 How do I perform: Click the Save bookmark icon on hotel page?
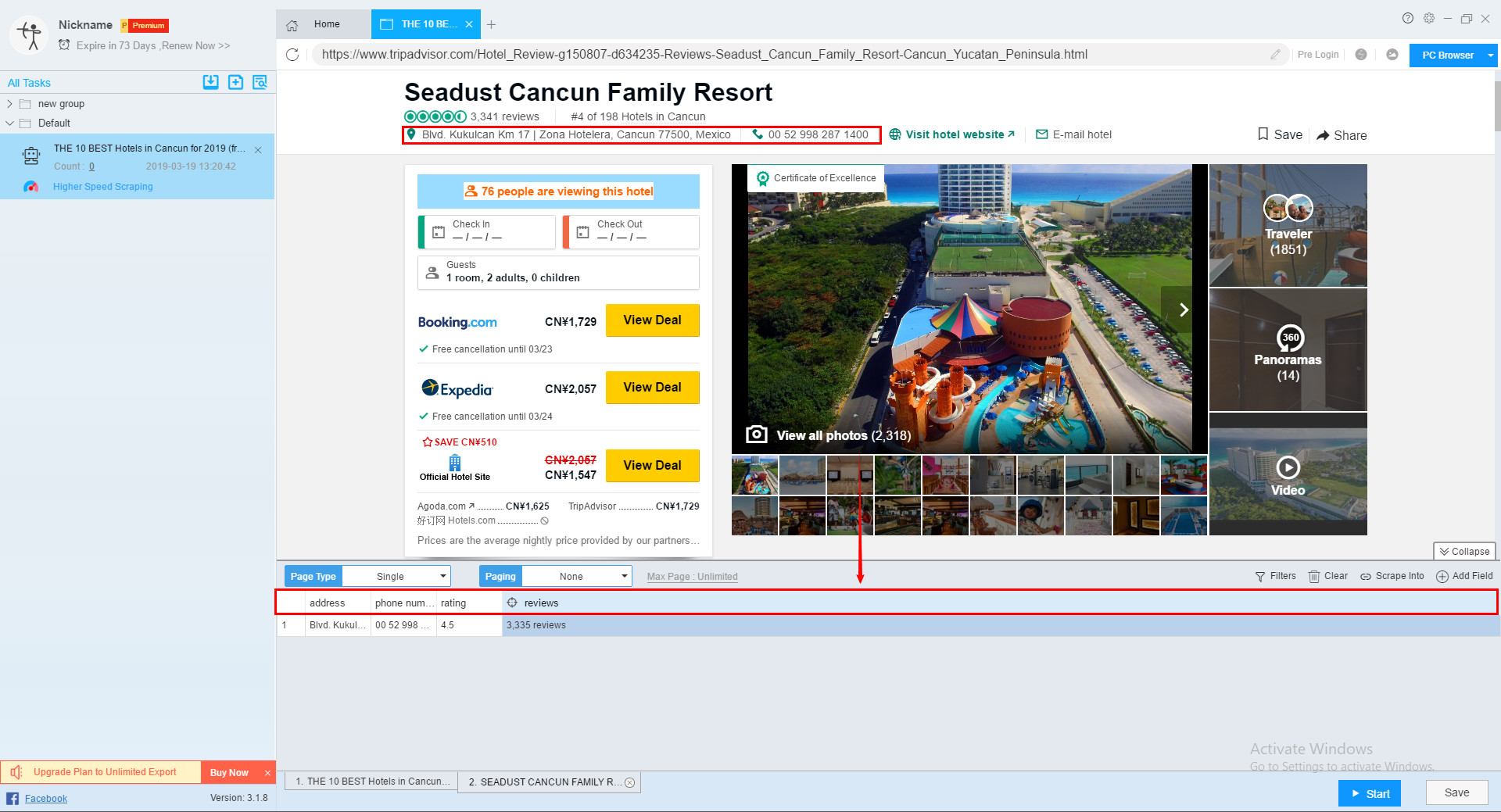point(1263,134)
